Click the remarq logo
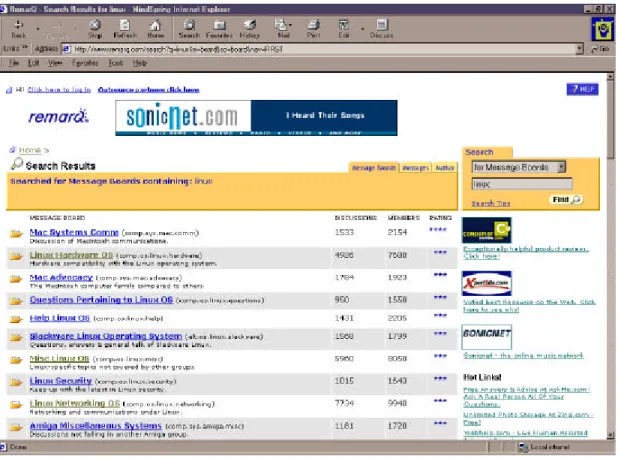 [x=58, y=116]
